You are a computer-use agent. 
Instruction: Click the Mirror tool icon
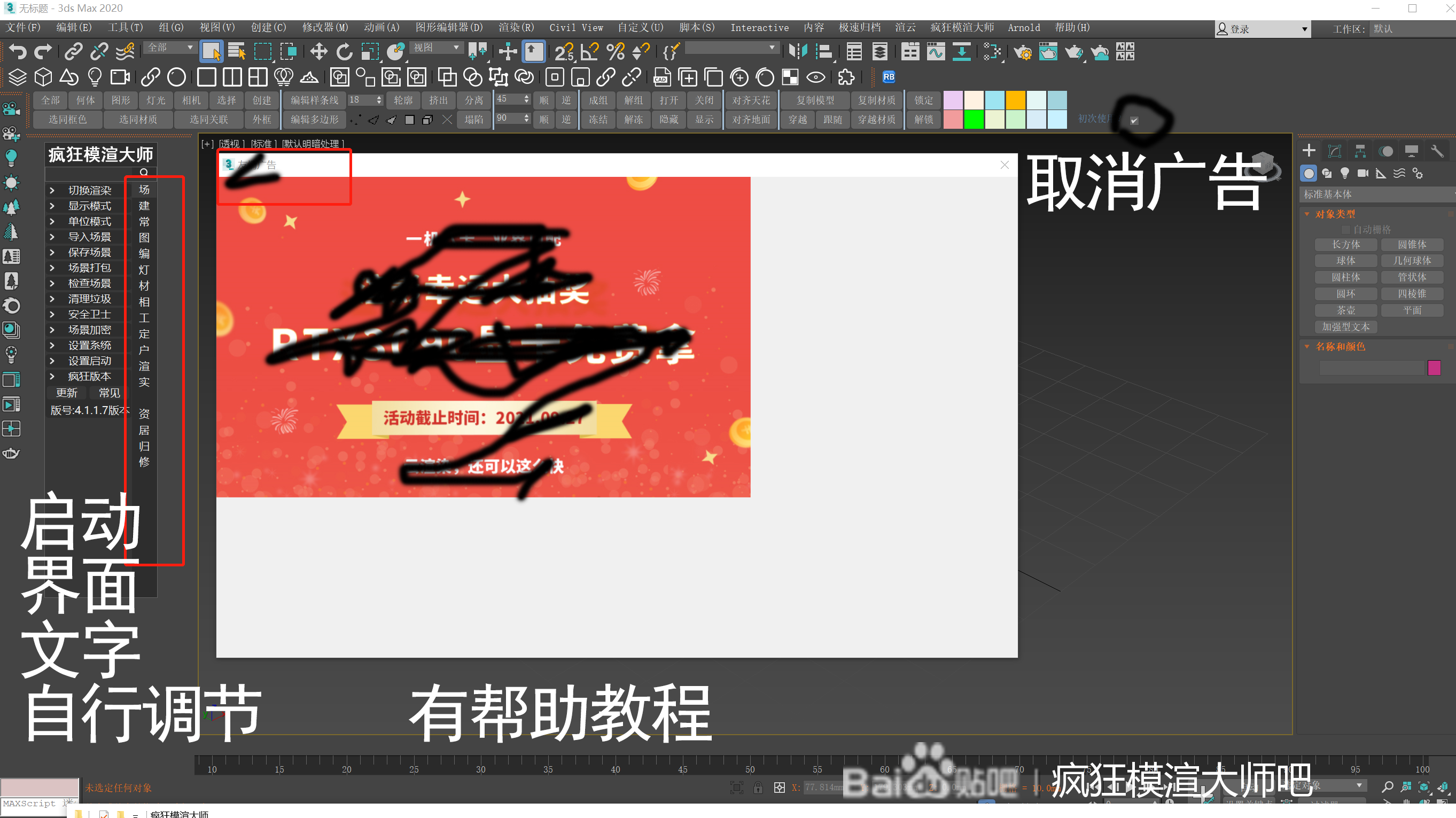pyautogui.click(x=798, y=52)
